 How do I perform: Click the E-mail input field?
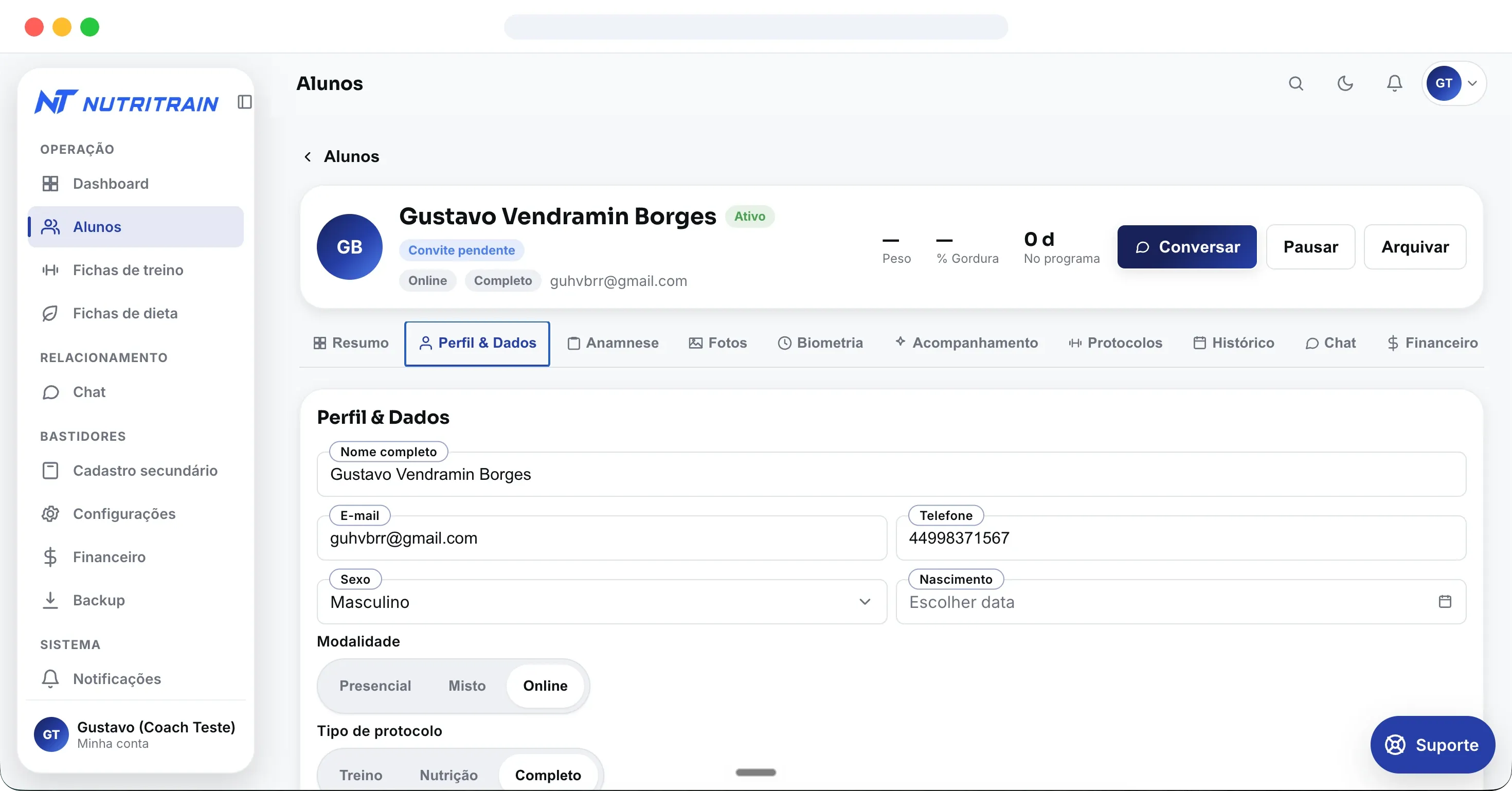[602, 538]
